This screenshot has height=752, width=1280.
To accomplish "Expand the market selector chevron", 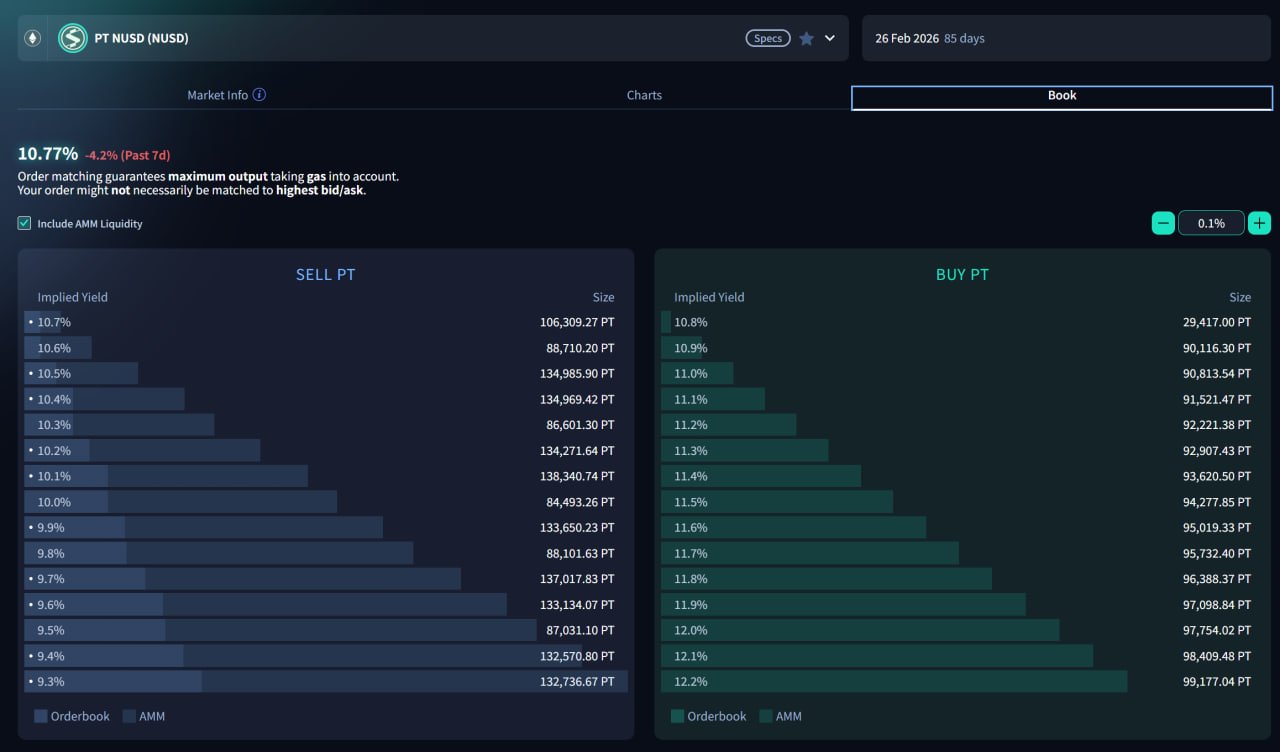I will (830, 39).
